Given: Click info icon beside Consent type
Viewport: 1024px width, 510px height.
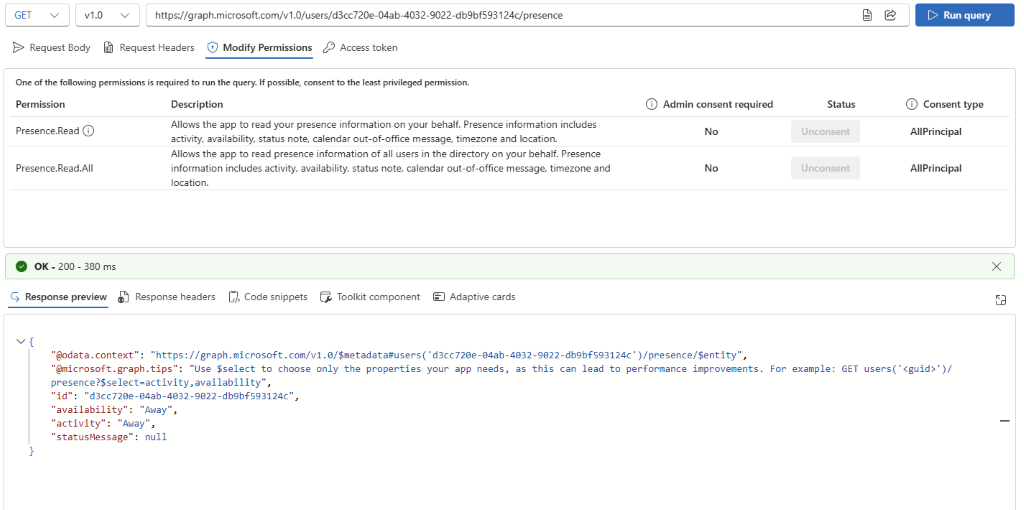Looking at the screenshot, I should 912,104.
